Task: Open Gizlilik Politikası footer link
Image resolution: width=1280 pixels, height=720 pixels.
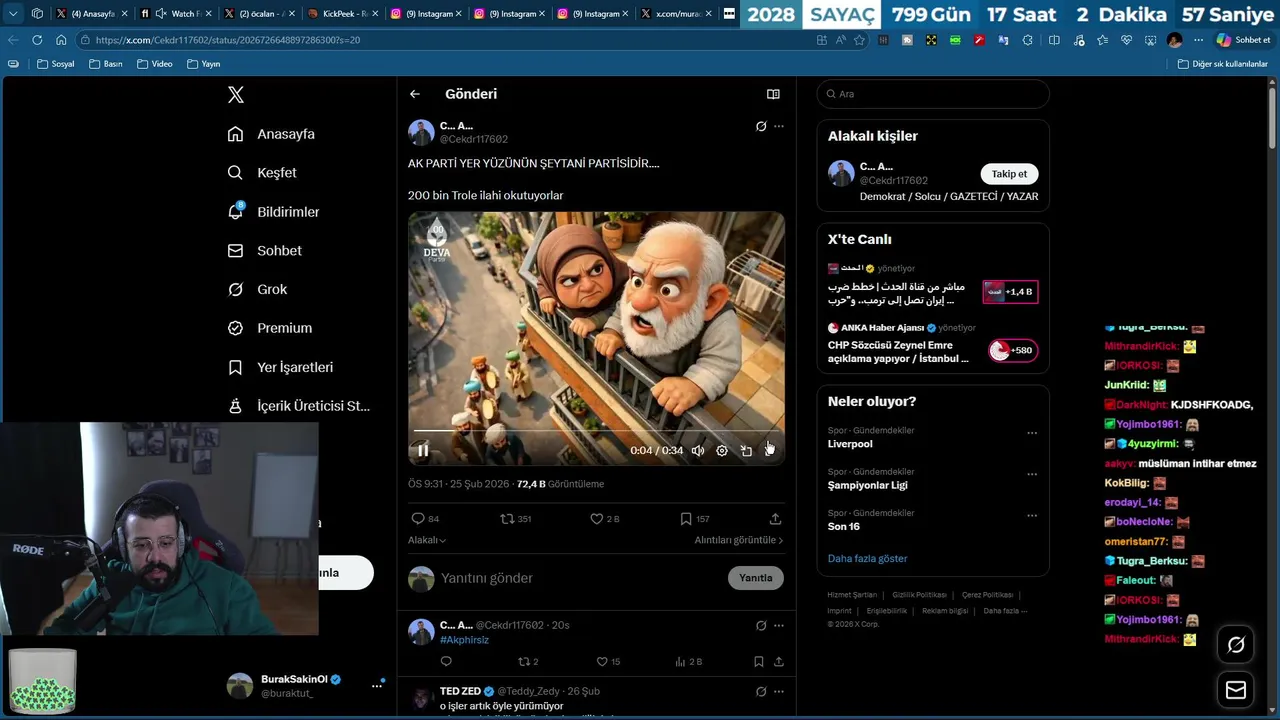Action: [x=919, y=595]
